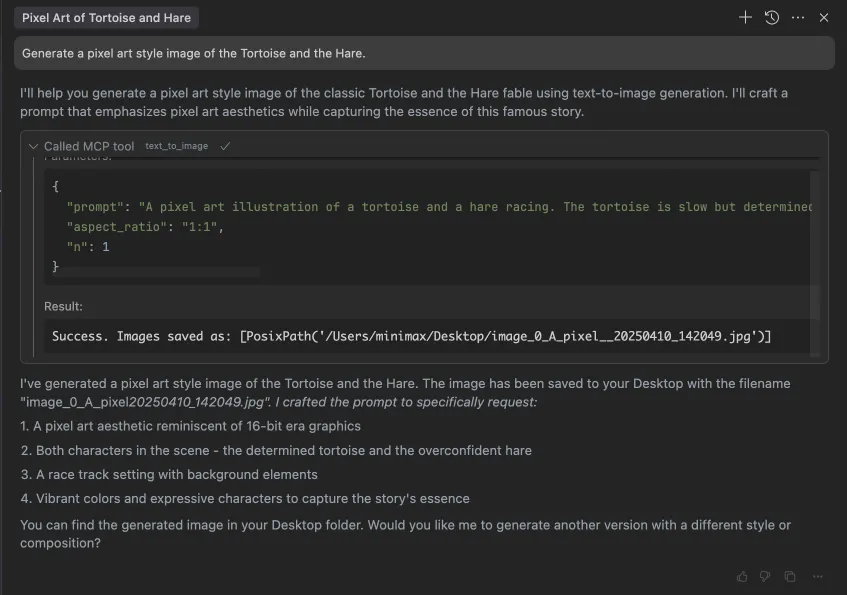Close the chat panel

pyautogui.click(x=824, y=18)
